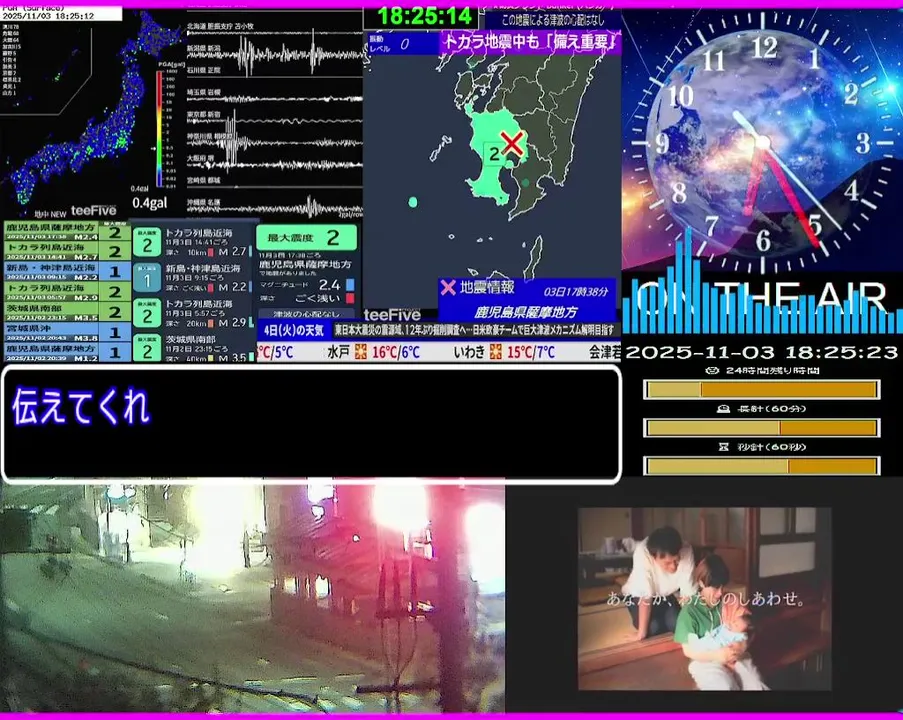Image resolution: width=903 pixels, height=720 pixels.
Task: Click the intensity 2 badge for 茨城県南部 M3.5
Action: coord(147,348)
